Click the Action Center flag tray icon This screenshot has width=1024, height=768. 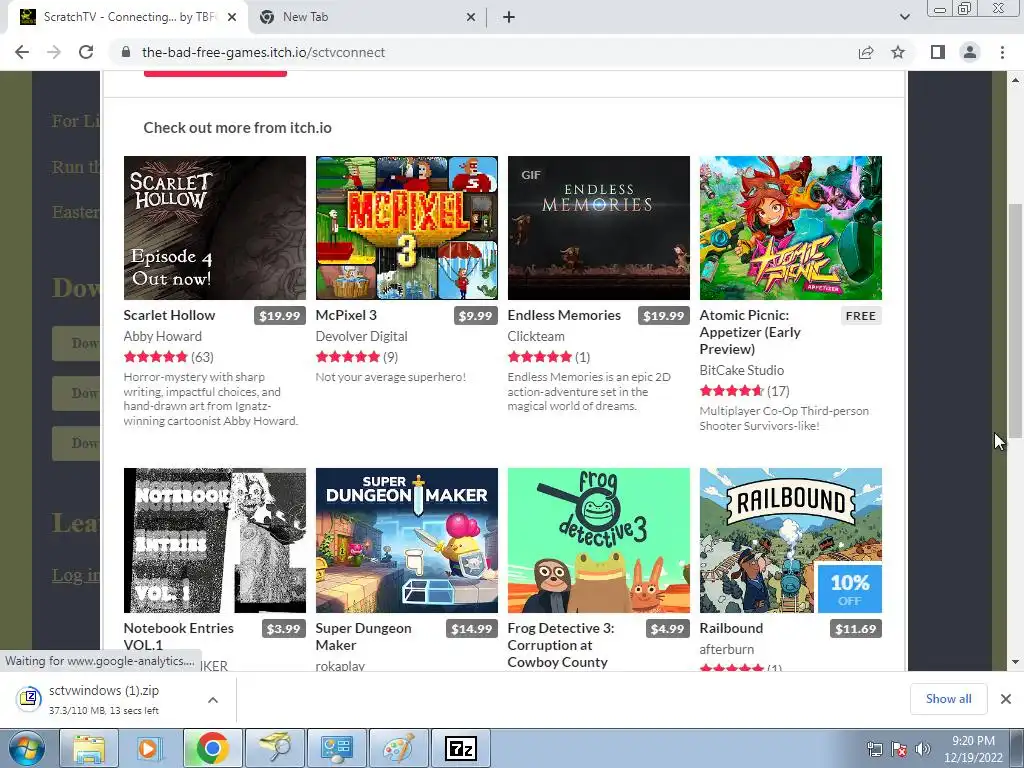tap(899, 749)
